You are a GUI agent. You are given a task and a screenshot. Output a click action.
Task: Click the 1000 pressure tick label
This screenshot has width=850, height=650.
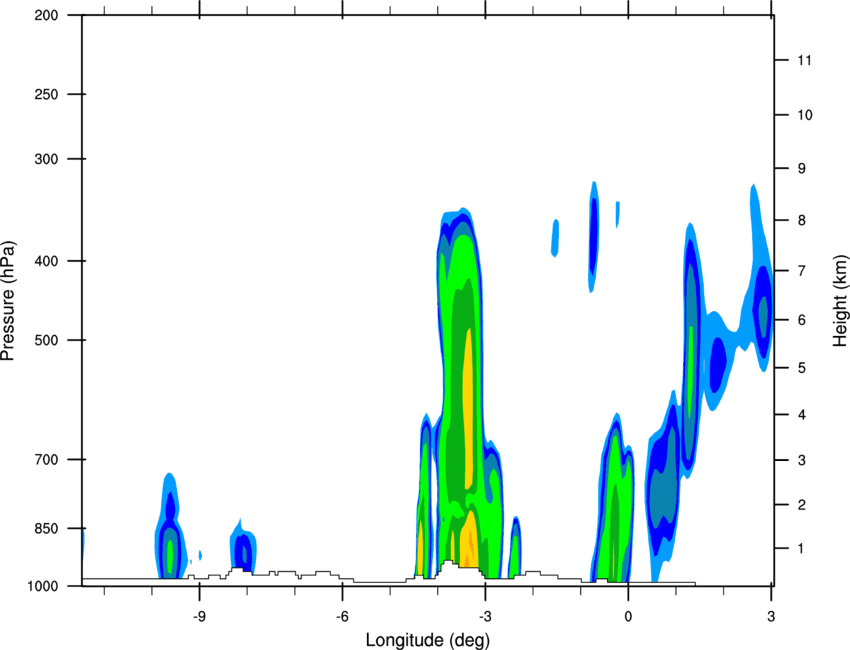tap(42, 586)
